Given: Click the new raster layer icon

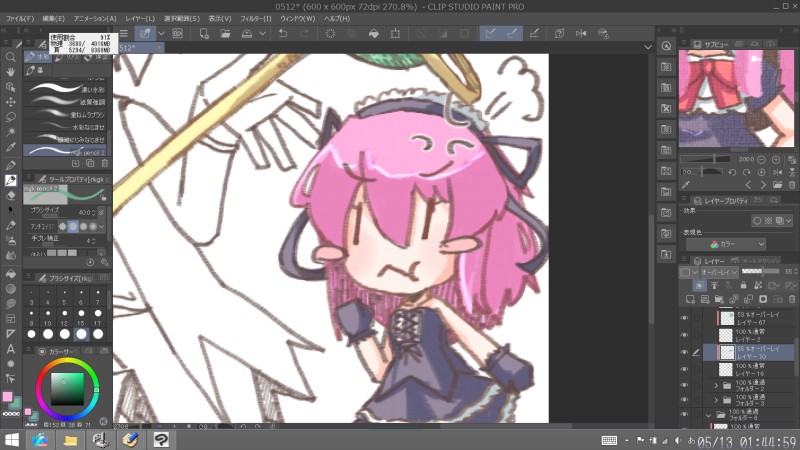Looking at the screenshot, I should pos(690,299).
